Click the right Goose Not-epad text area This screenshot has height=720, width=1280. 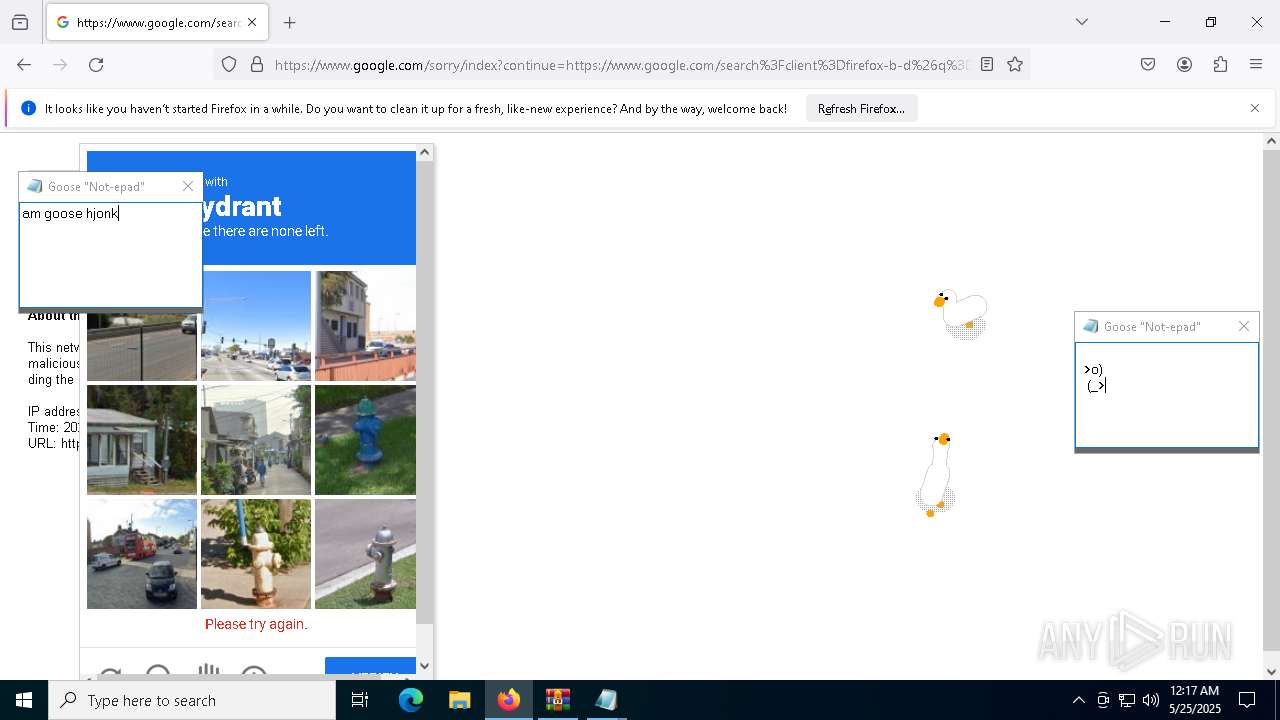point(1167,395)
